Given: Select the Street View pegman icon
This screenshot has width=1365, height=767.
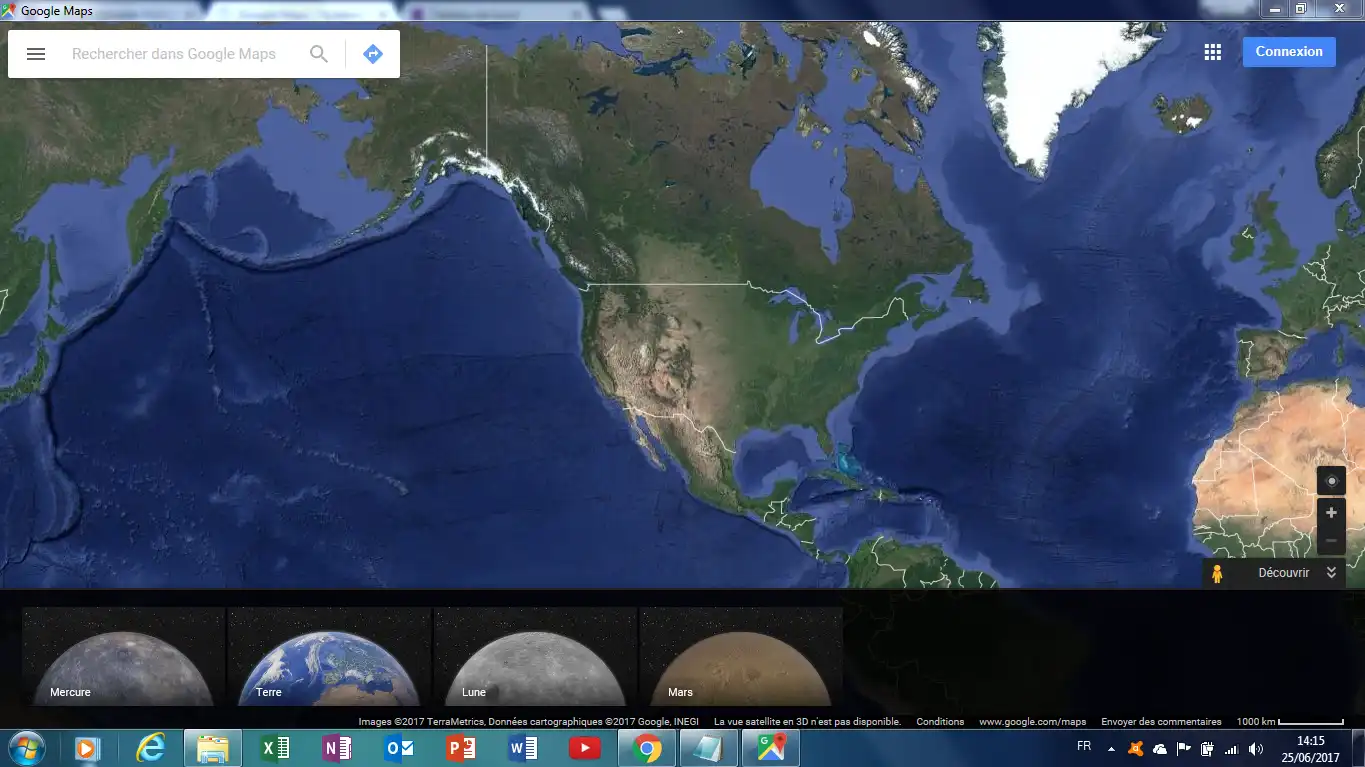Looking at the screenshot, I should [1217, 573].
